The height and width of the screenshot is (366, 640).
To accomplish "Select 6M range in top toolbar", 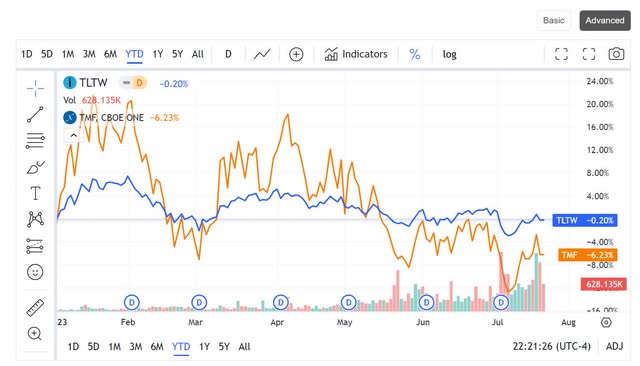I will [x=110, y=54].
